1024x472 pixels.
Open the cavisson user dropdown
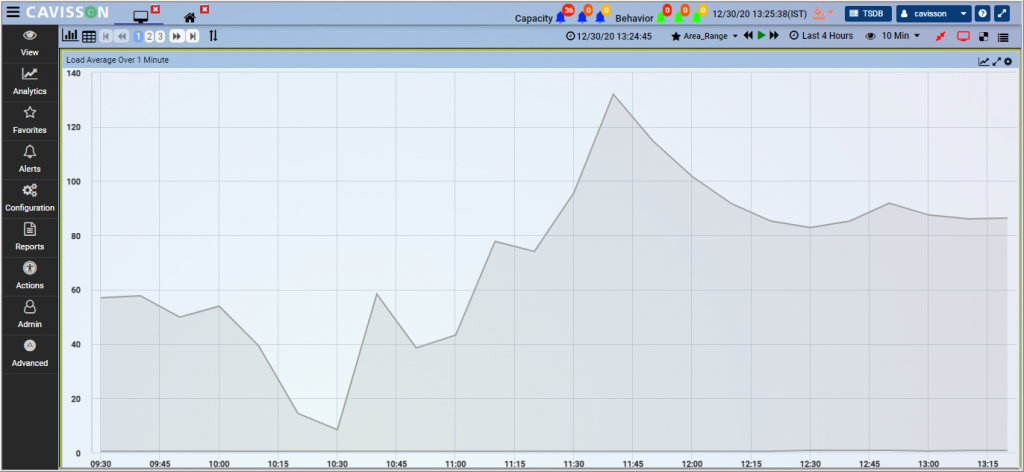(x=934, y=14)
